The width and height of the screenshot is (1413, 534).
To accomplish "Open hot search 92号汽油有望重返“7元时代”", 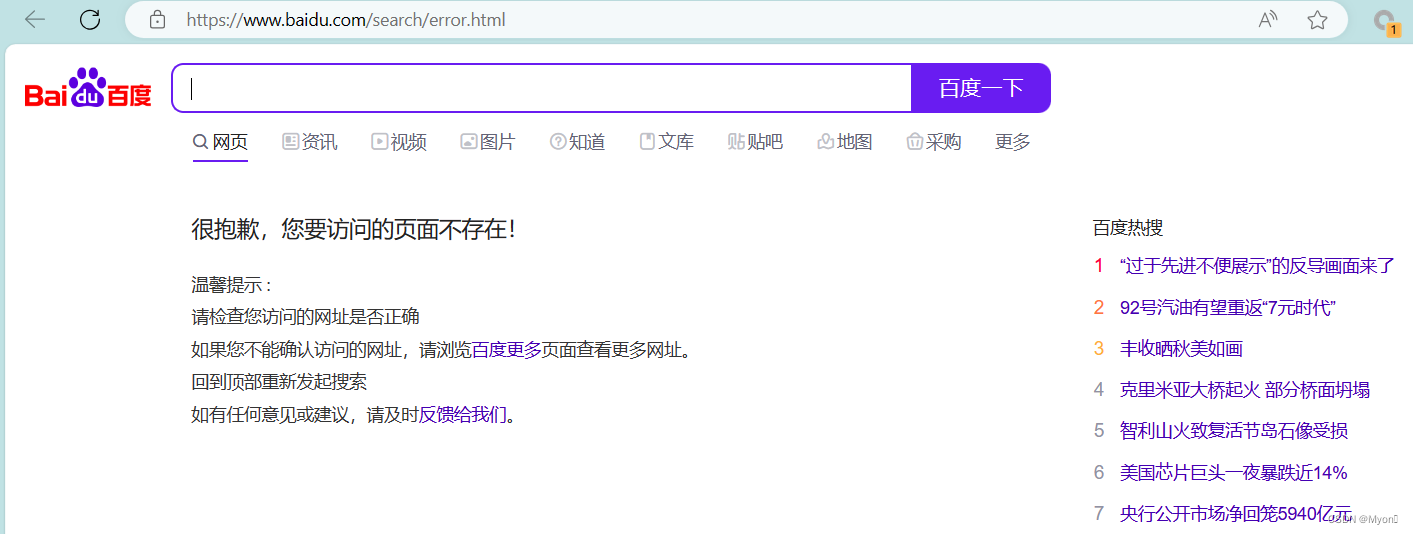I will point(1229,307).
